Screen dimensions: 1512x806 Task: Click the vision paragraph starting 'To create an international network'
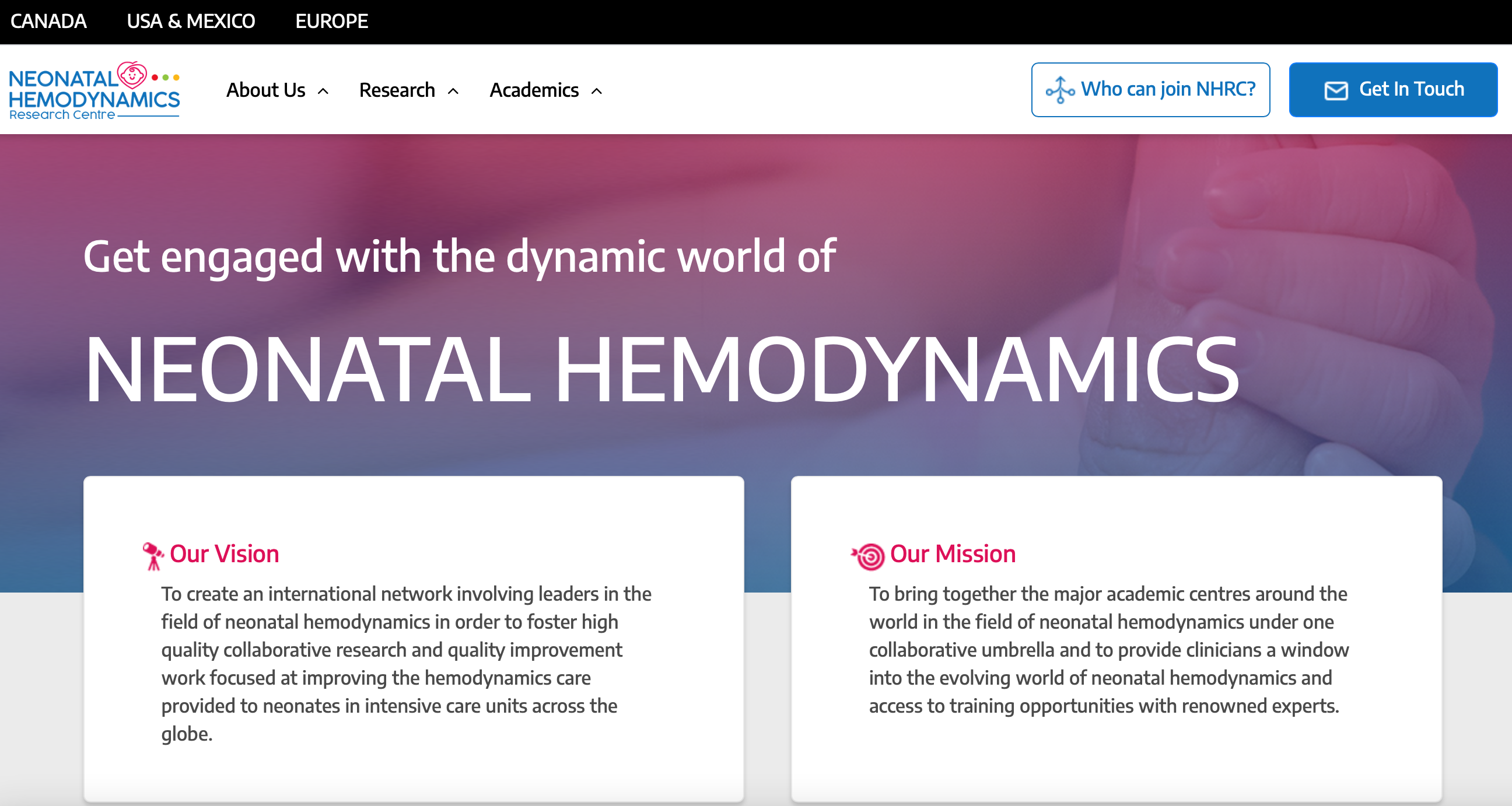pos(406,664)
